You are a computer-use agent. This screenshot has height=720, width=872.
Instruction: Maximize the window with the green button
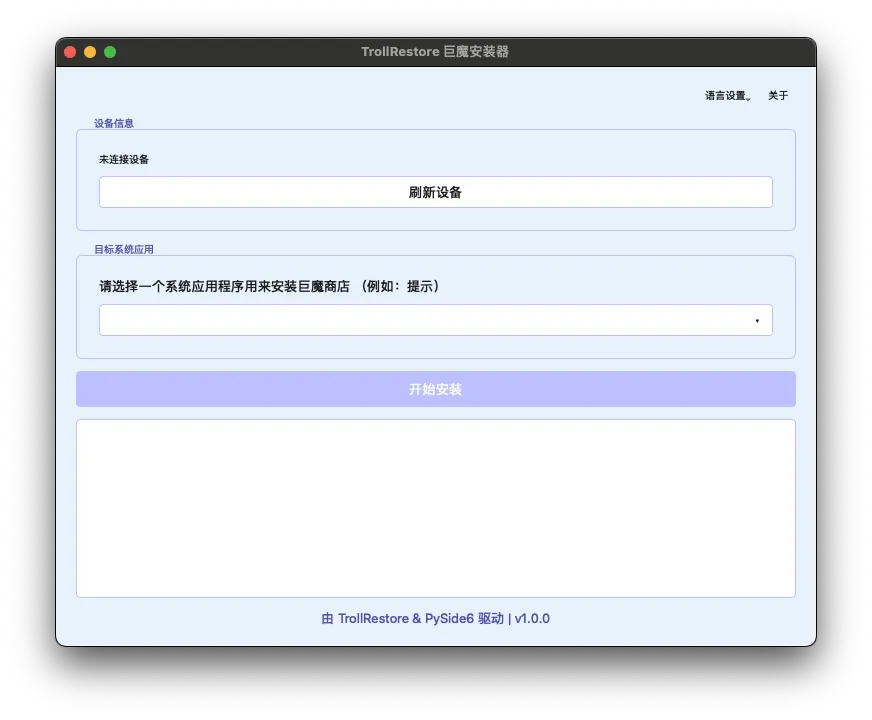tap(110, 52)
